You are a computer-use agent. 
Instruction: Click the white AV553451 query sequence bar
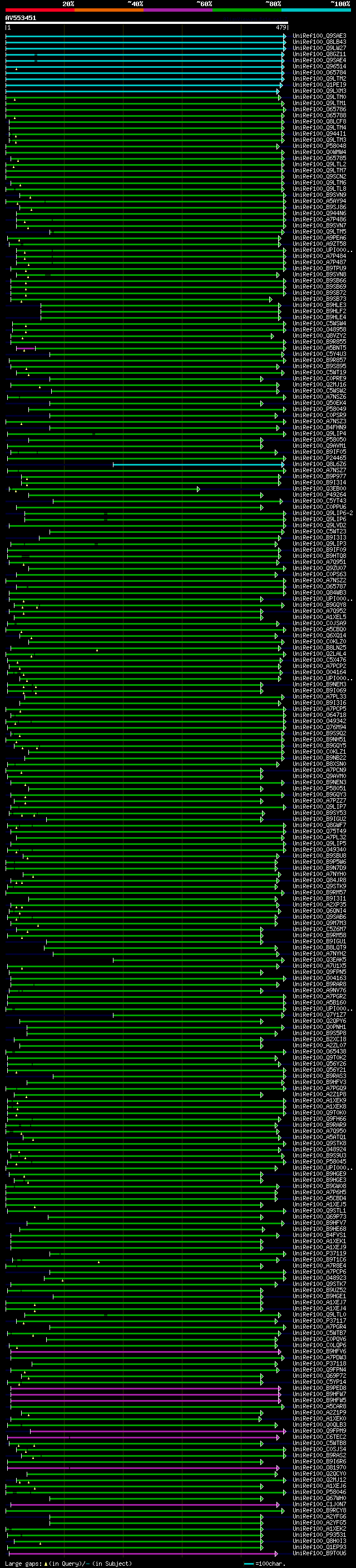[x=147, y=23]
